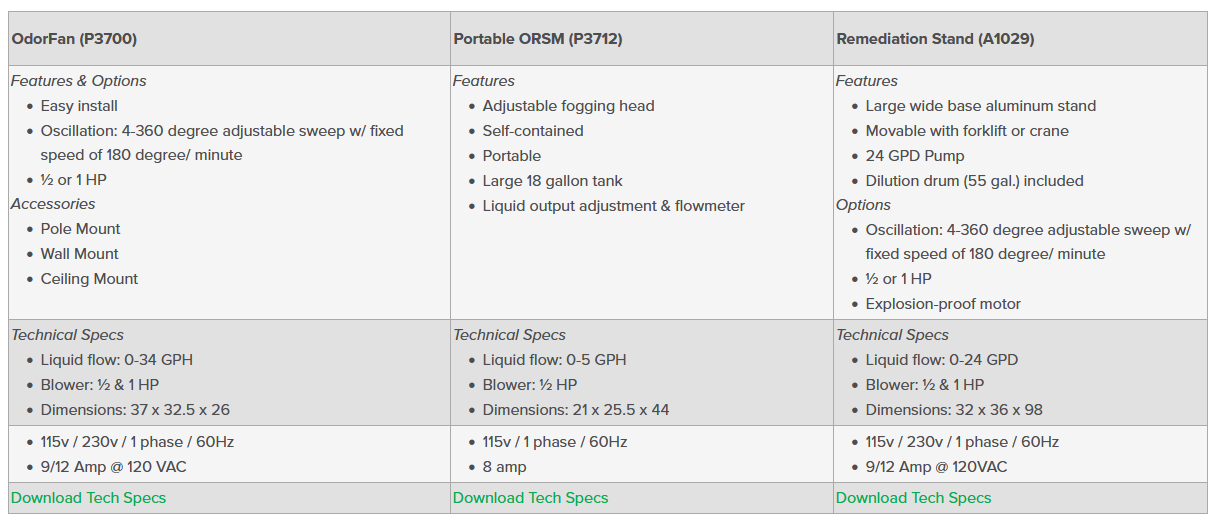Click the Easy install list item

pos(79,106)
